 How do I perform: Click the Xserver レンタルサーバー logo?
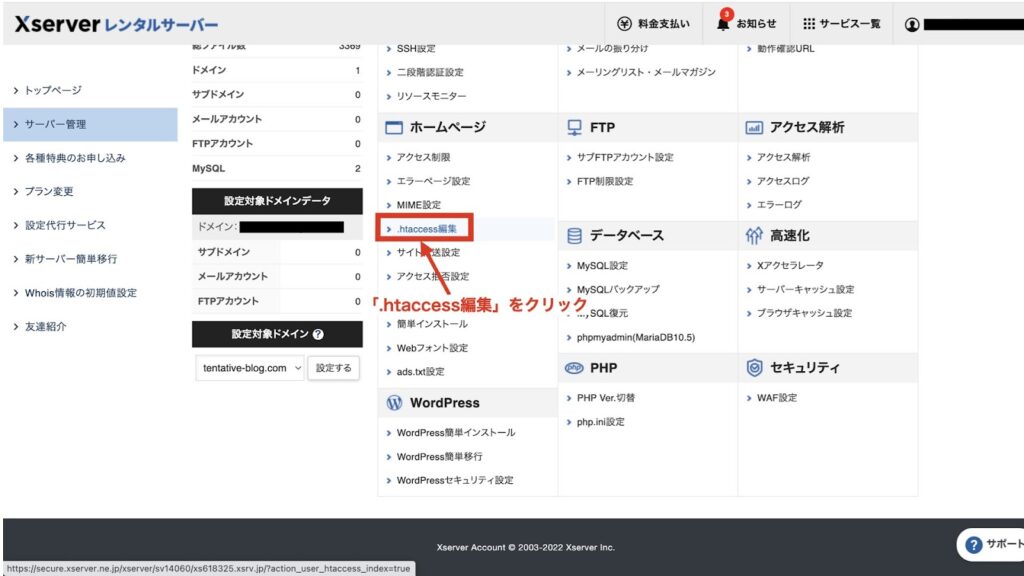tap(116, 25)
